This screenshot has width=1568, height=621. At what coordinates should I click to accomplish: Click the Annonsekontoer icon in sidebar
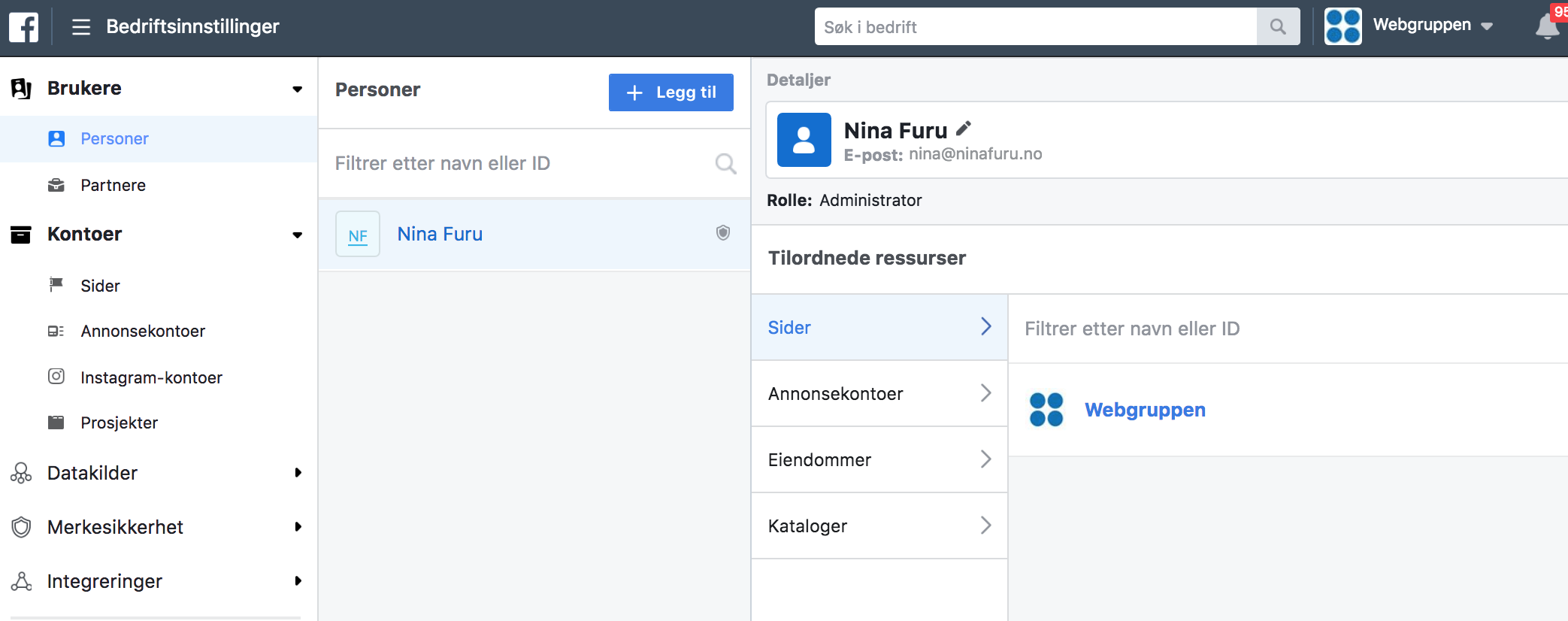coord(56,331)
